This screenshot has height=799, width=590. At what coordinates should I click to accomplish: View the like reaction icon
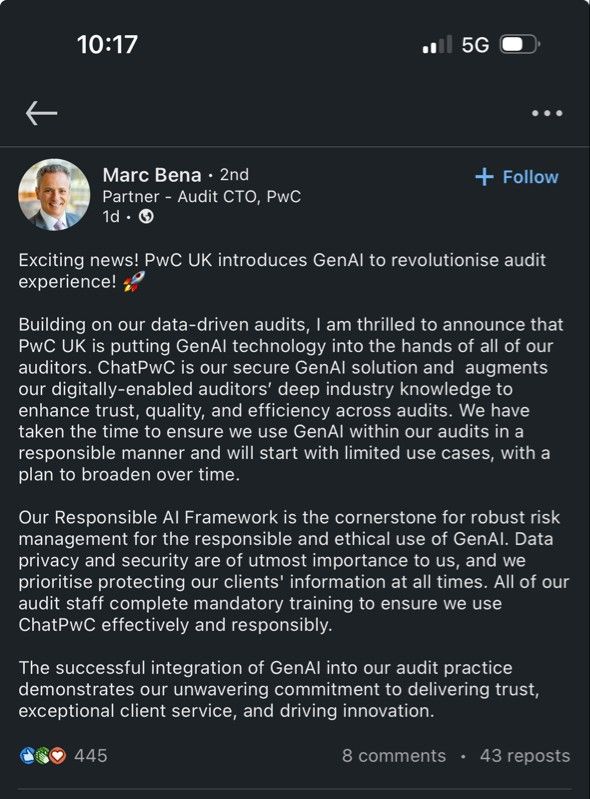coord(26,756)
